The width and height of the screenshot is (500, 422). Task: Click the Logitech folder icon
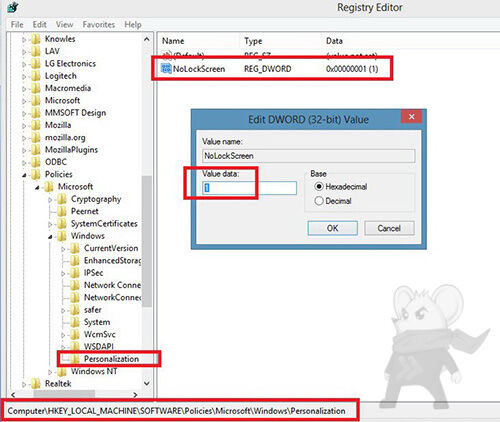(x=36, y=76)
